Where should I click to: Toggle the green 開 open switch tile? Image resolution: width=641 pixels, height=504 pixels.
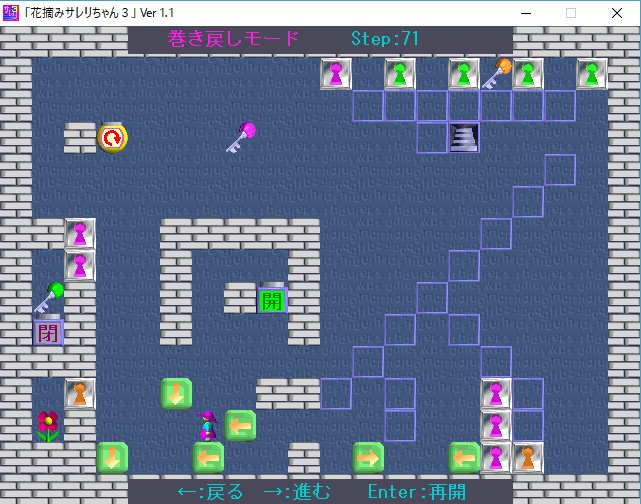tap(271, 298)
